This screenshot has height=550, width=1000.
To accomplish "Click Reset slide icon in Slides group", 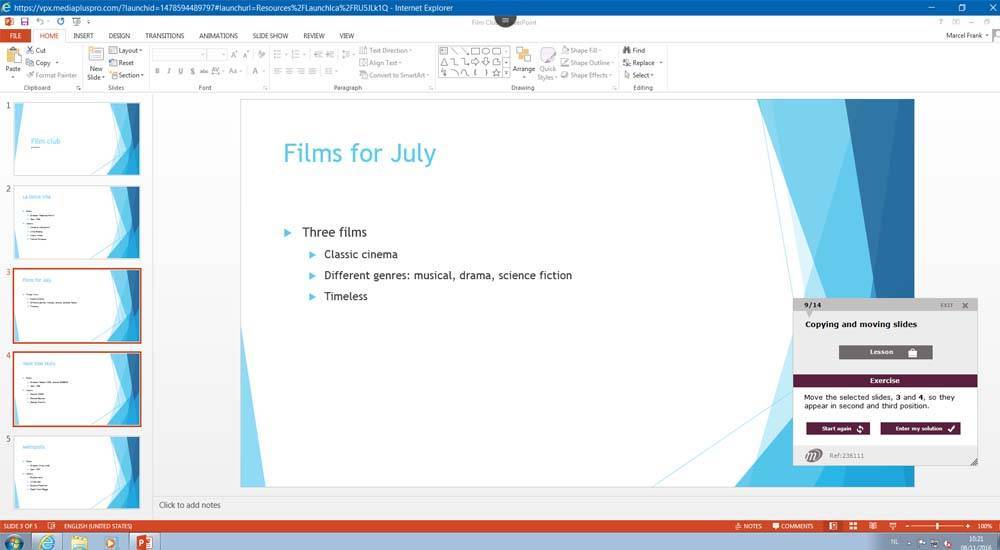I will [x=112, y=63].
